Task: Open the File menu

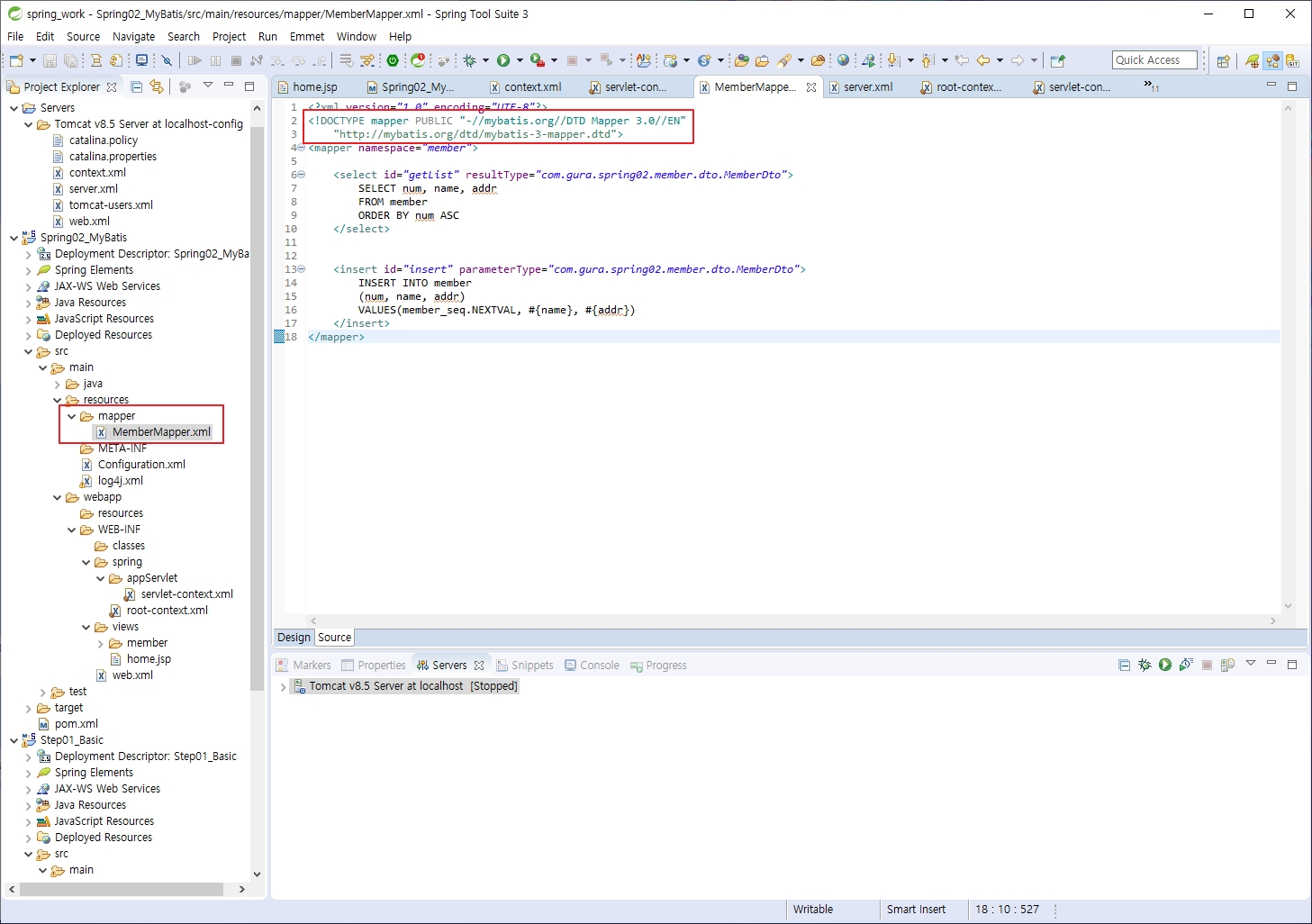Action: [x=15, y=37]
